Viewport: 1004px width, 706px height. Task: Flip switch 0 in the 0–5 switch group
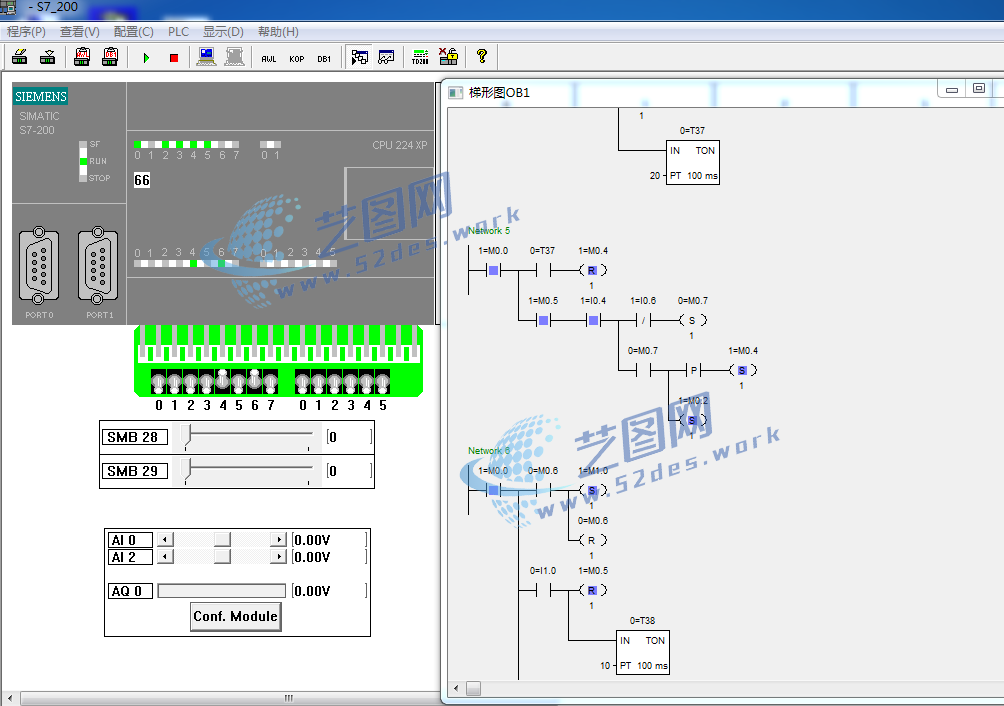click(x=302, y=382)
